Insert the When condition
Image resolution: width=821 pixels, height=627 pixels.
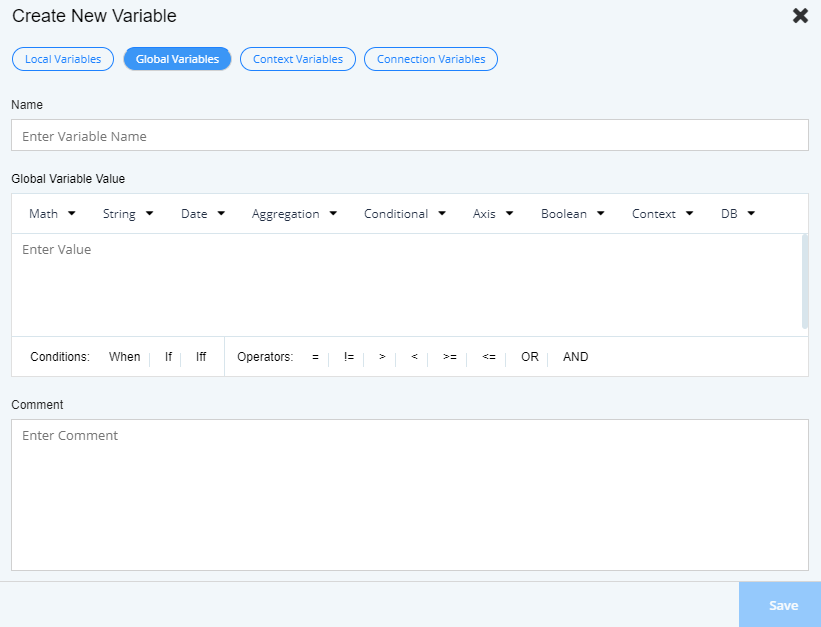coord(125,357)
